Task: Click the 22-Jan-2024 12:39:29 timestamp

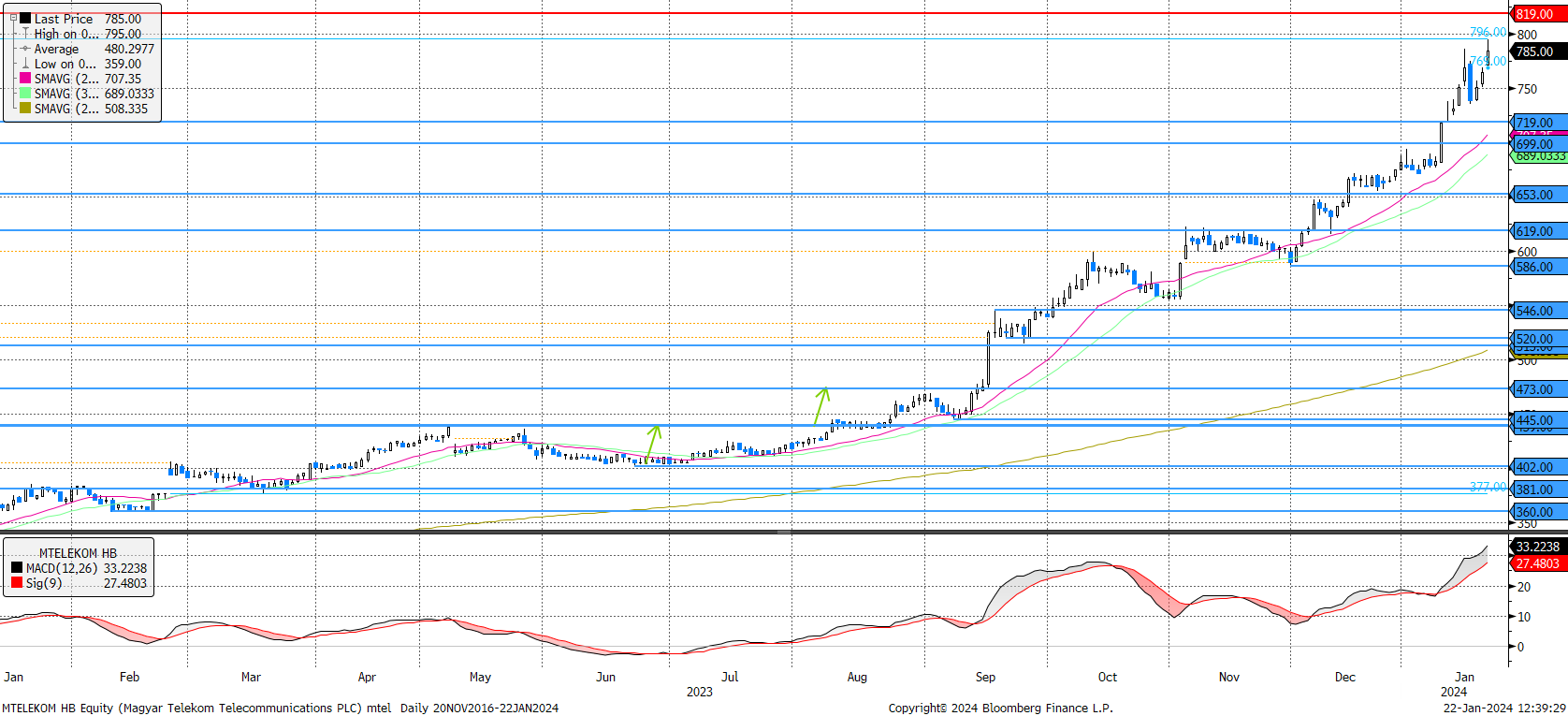Action: 1504,708
